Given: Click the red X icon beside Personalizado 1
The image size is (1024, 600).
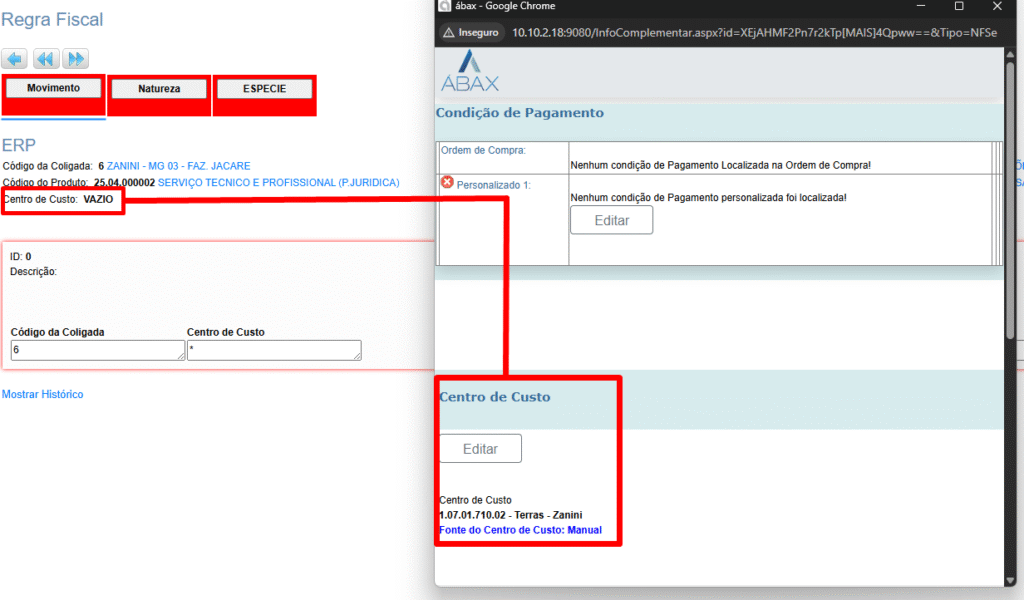Looking at the screenshot, I should pos(447,183).
